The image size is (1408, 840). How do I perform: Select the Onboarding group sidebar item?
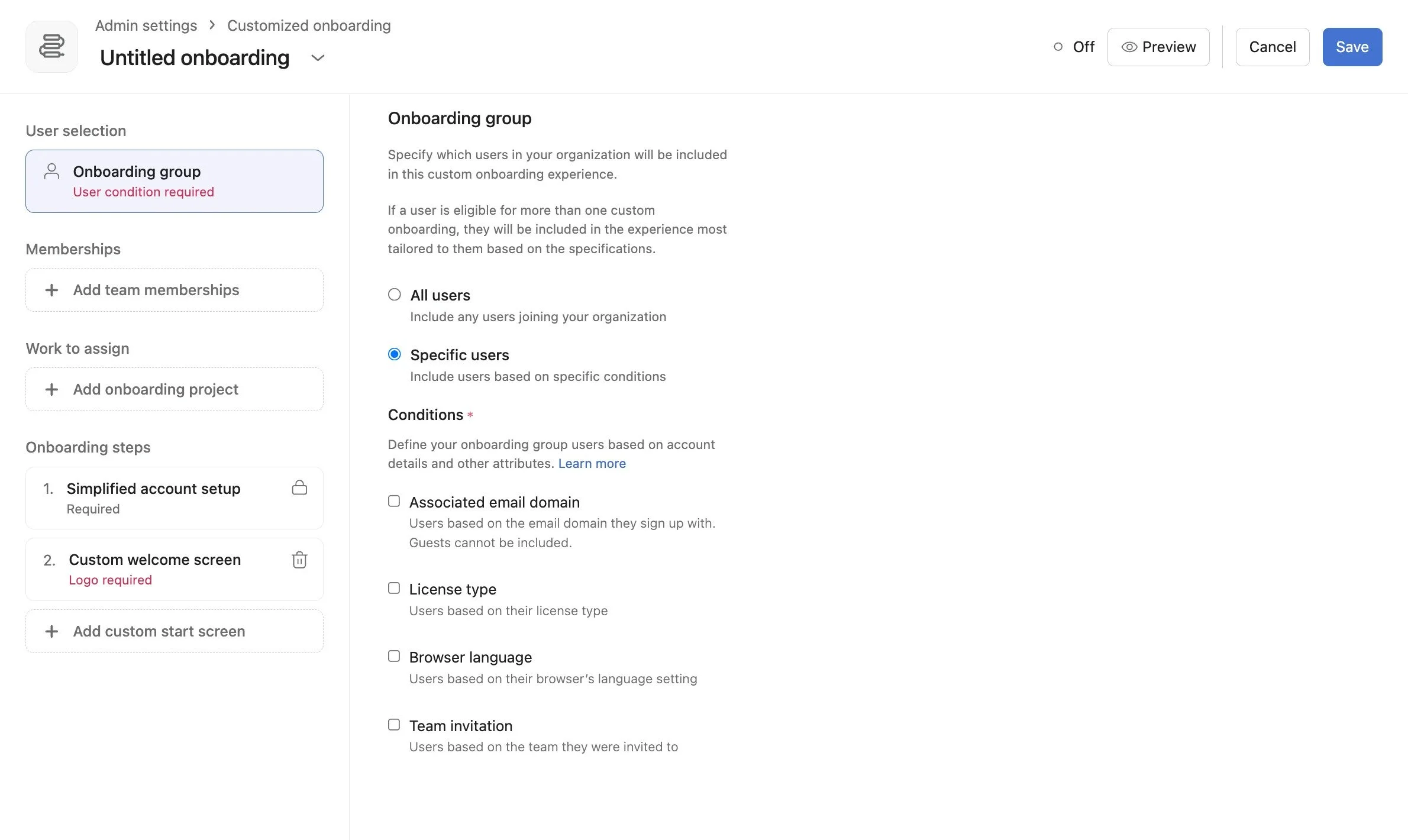click(x=174, y=180)
